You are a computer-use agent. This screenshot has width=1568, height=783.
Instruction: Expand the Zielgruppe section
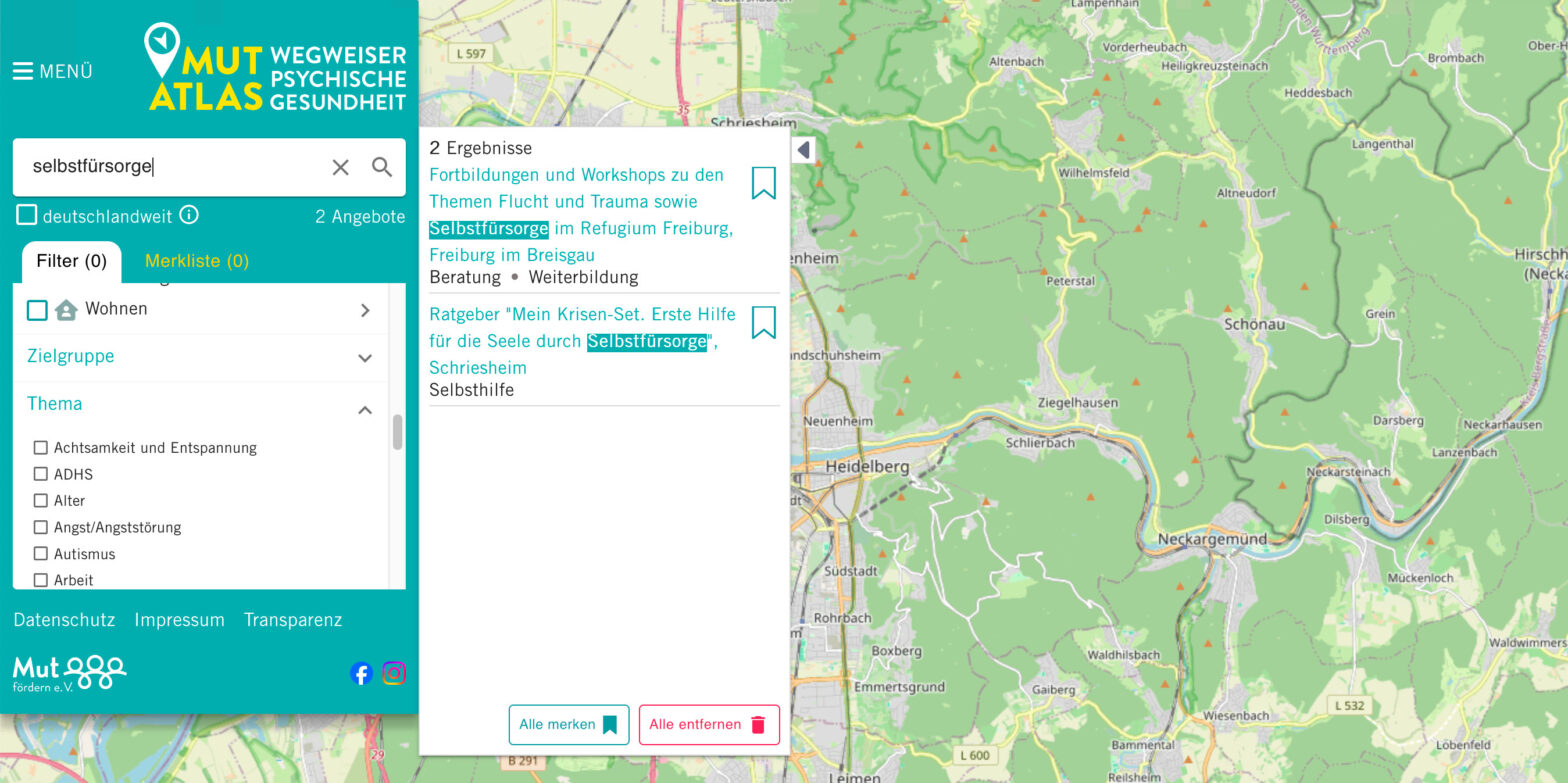(200, 357)
